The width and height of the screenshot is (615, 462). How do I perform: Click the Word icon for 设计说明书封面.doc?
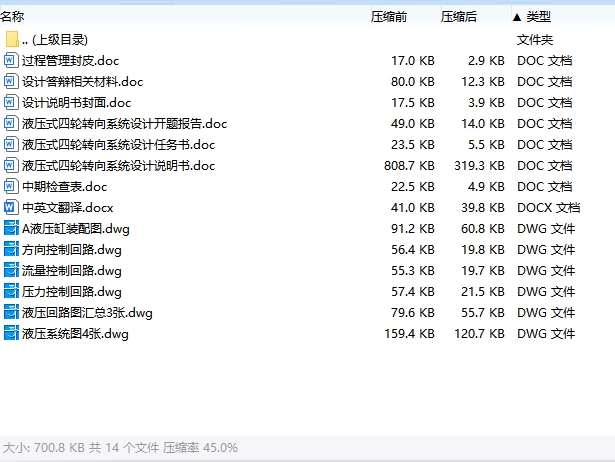(x=11, y=102)
